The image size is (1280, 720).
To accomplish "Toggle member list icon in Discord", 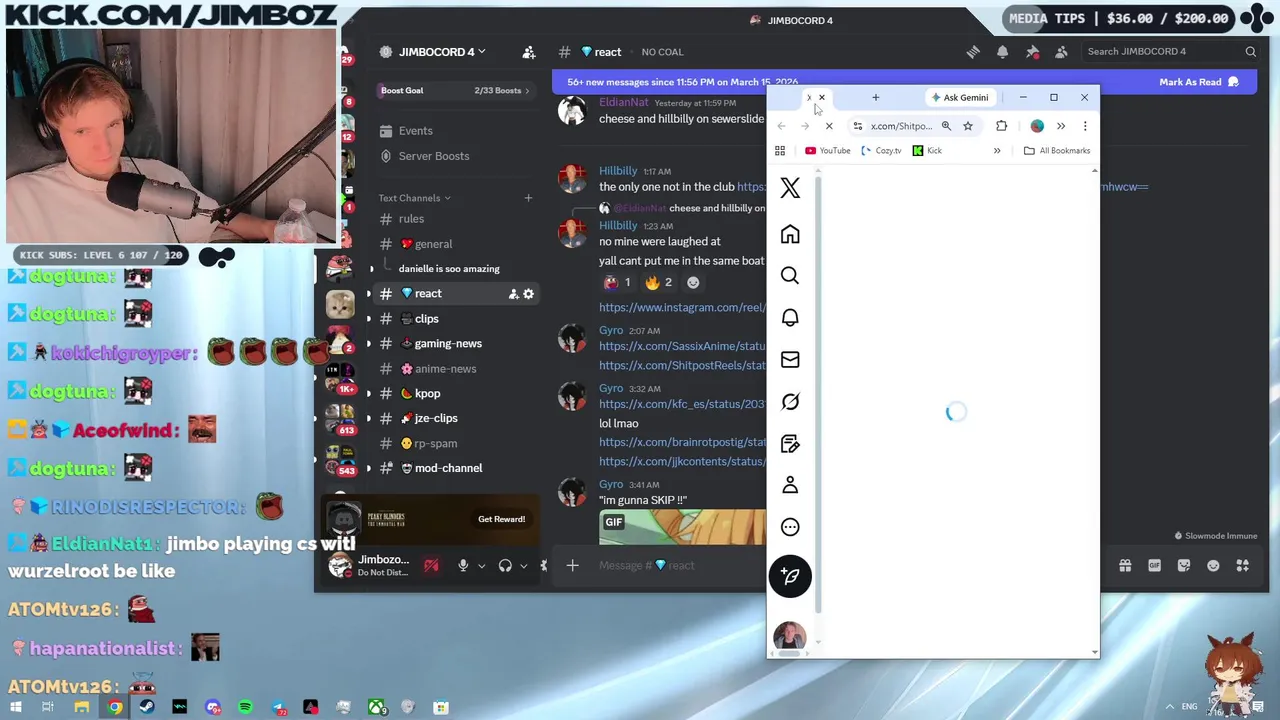I will coord(1061,52).
